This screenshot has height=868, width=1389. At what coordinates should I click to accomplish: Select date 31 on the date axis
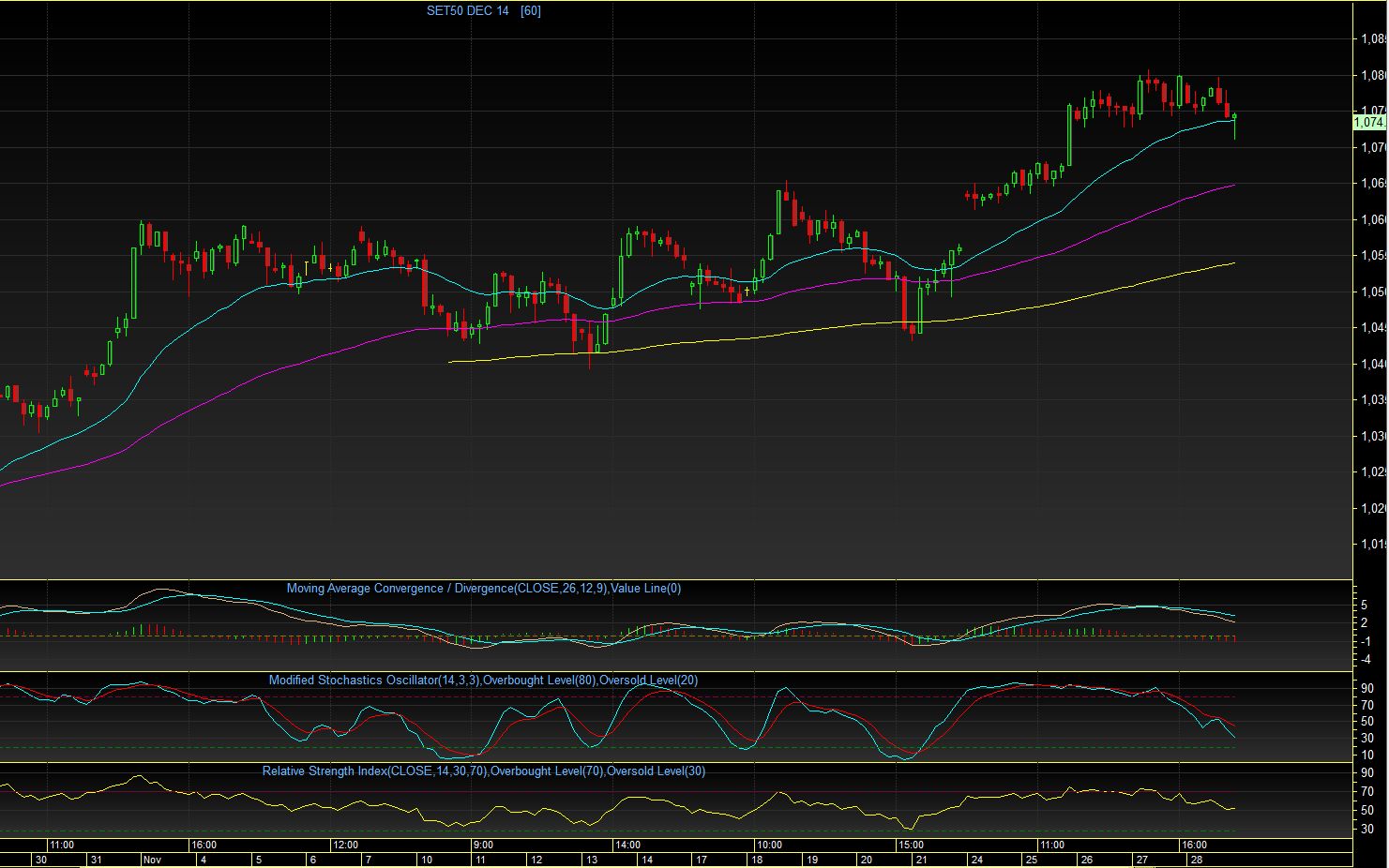[97, 861]
